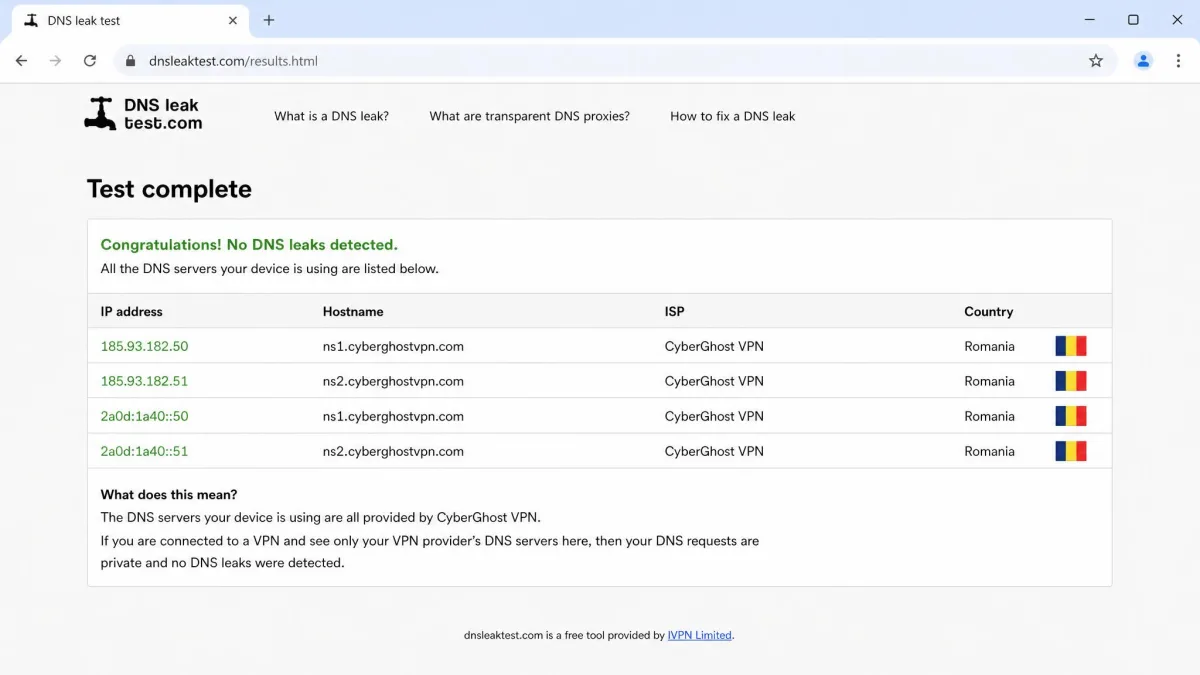
Task: Click Romania text in the 185.93.182.51 row
Action: coord(990,381)
